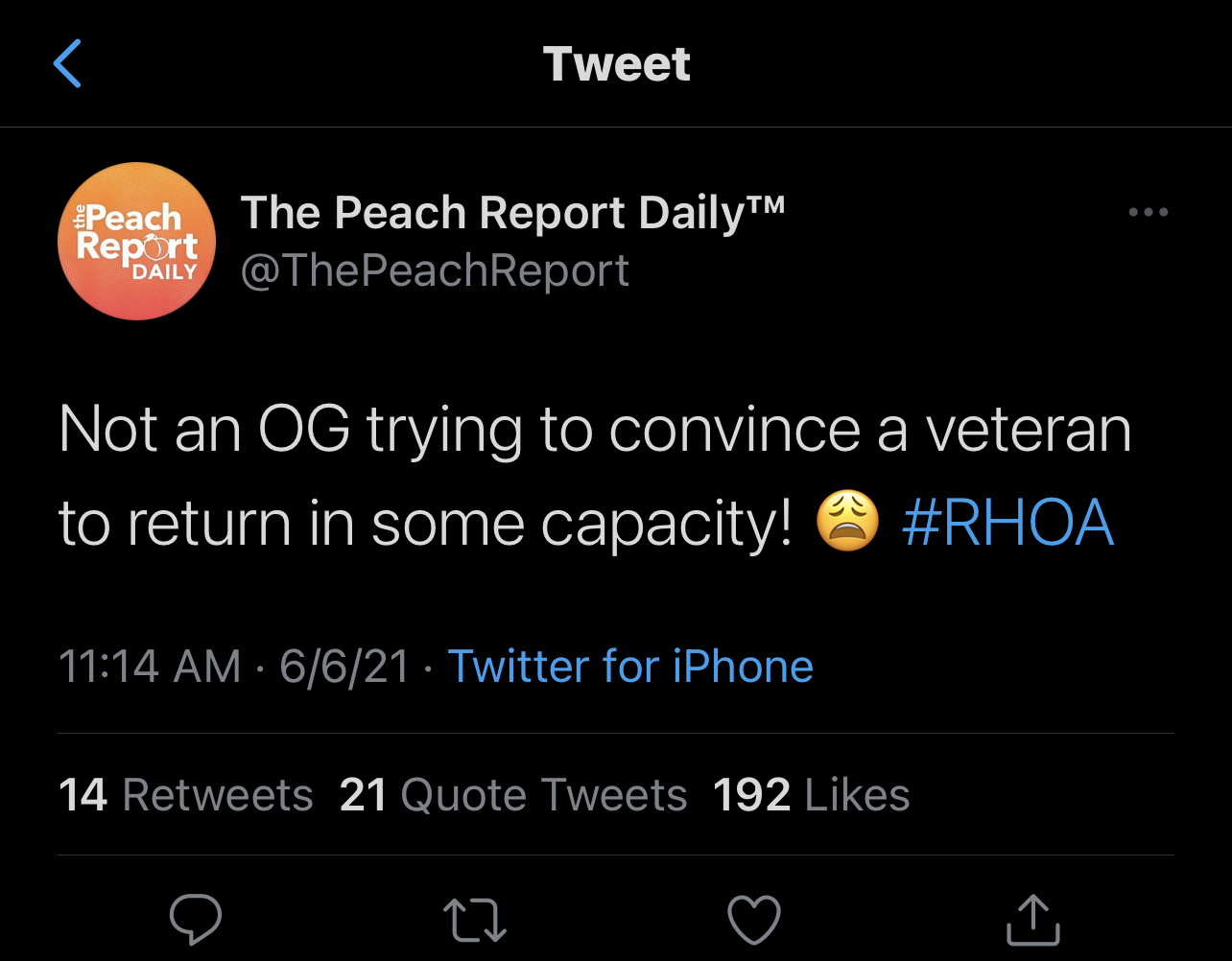The image size is (1232, 961).
Task: Tap the 6/6/21 date
Action: click(344, 667)
